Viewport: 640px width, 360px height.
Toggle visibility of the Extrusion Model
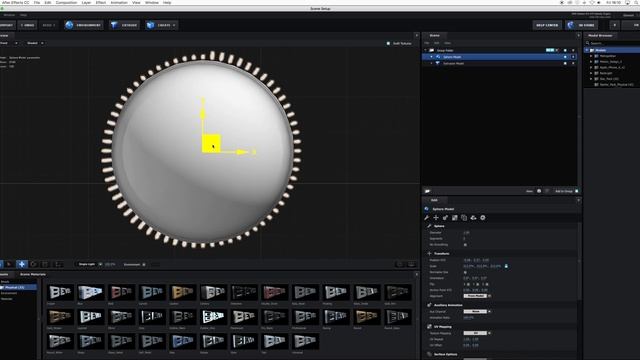point(565,63)
